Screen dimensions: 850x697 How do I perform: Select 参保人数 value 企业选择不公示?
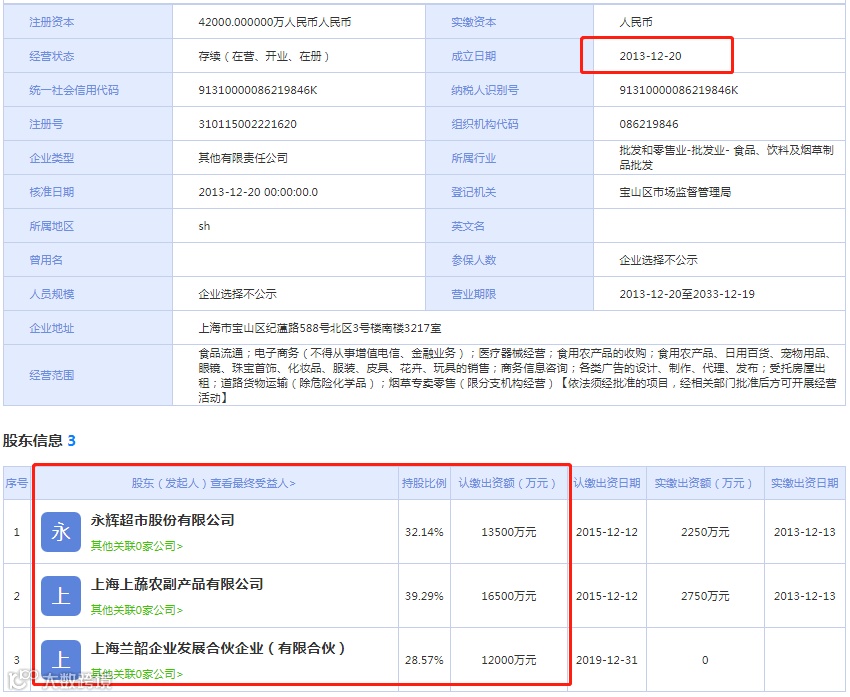click(x=658, y=260)
